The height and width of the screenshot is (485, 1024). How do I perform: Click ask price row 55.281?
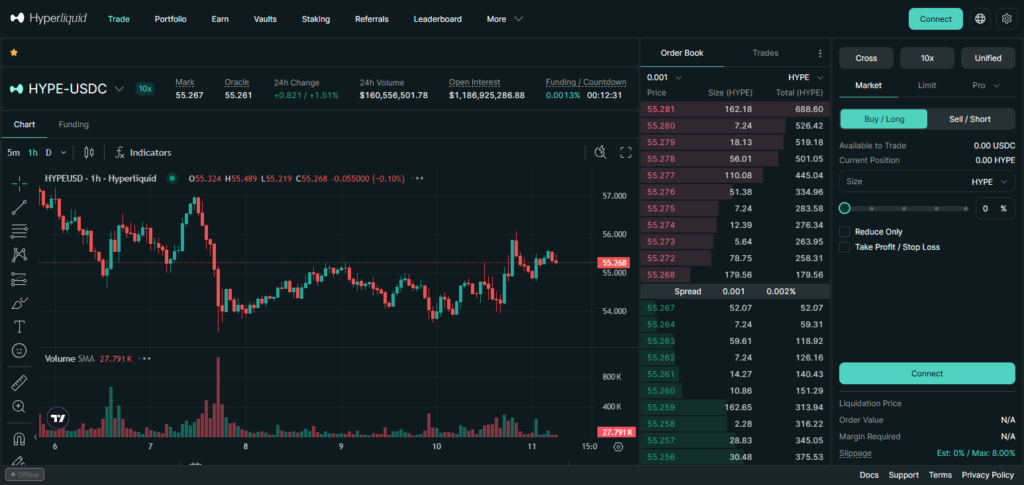pos(735,109)
